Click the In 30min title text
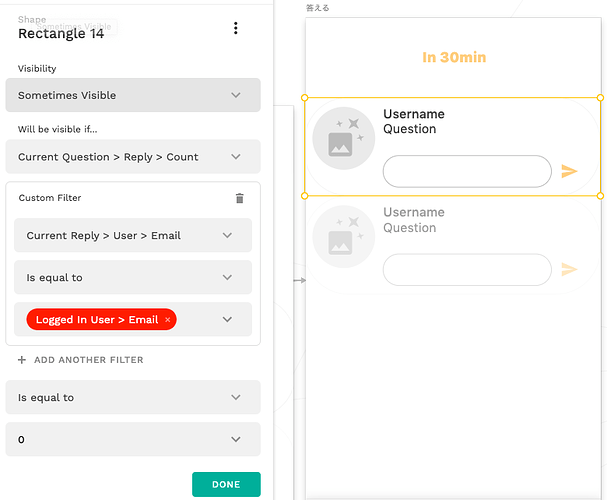607x500 pixels. (x=454, y=57)
